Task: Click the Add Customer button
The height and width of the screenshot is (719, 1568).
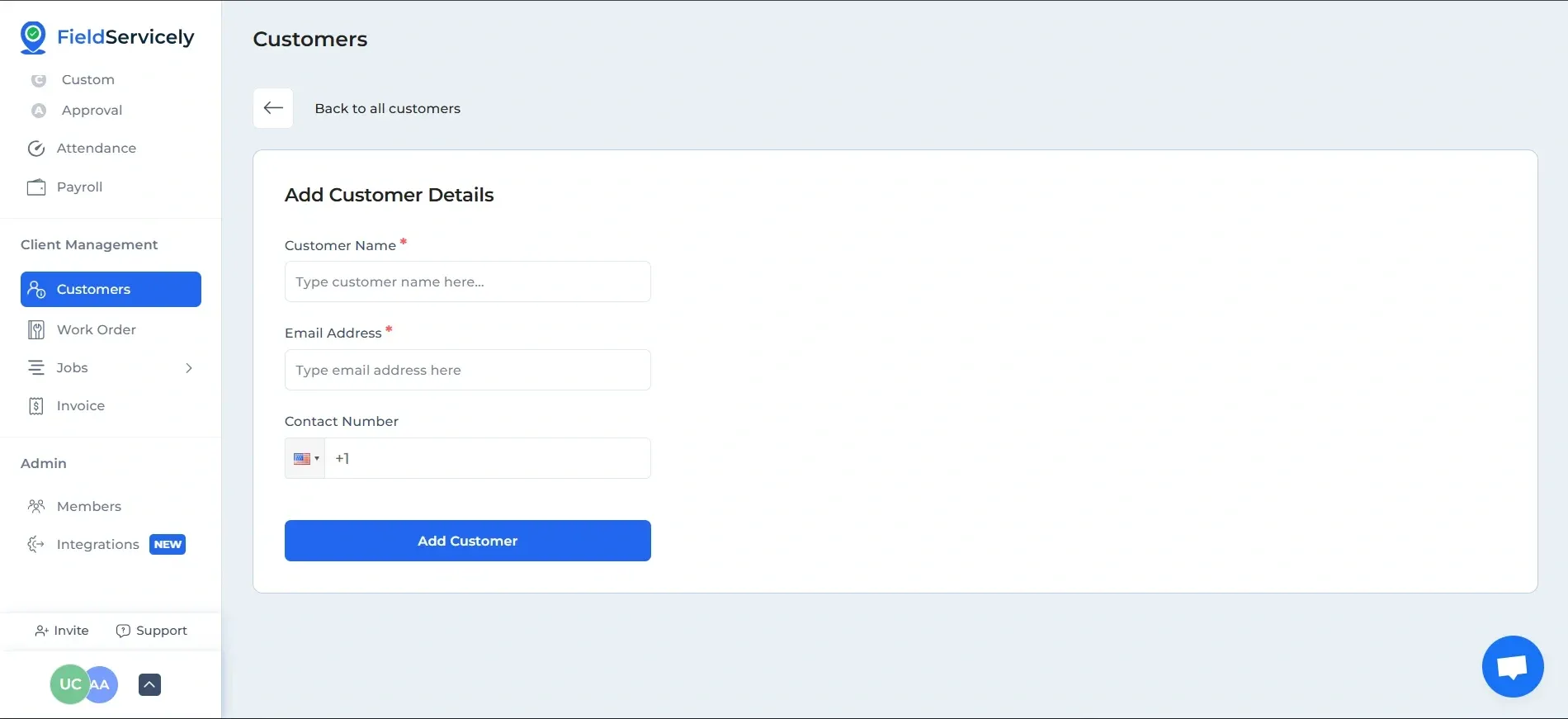Action: coord(468,541)
